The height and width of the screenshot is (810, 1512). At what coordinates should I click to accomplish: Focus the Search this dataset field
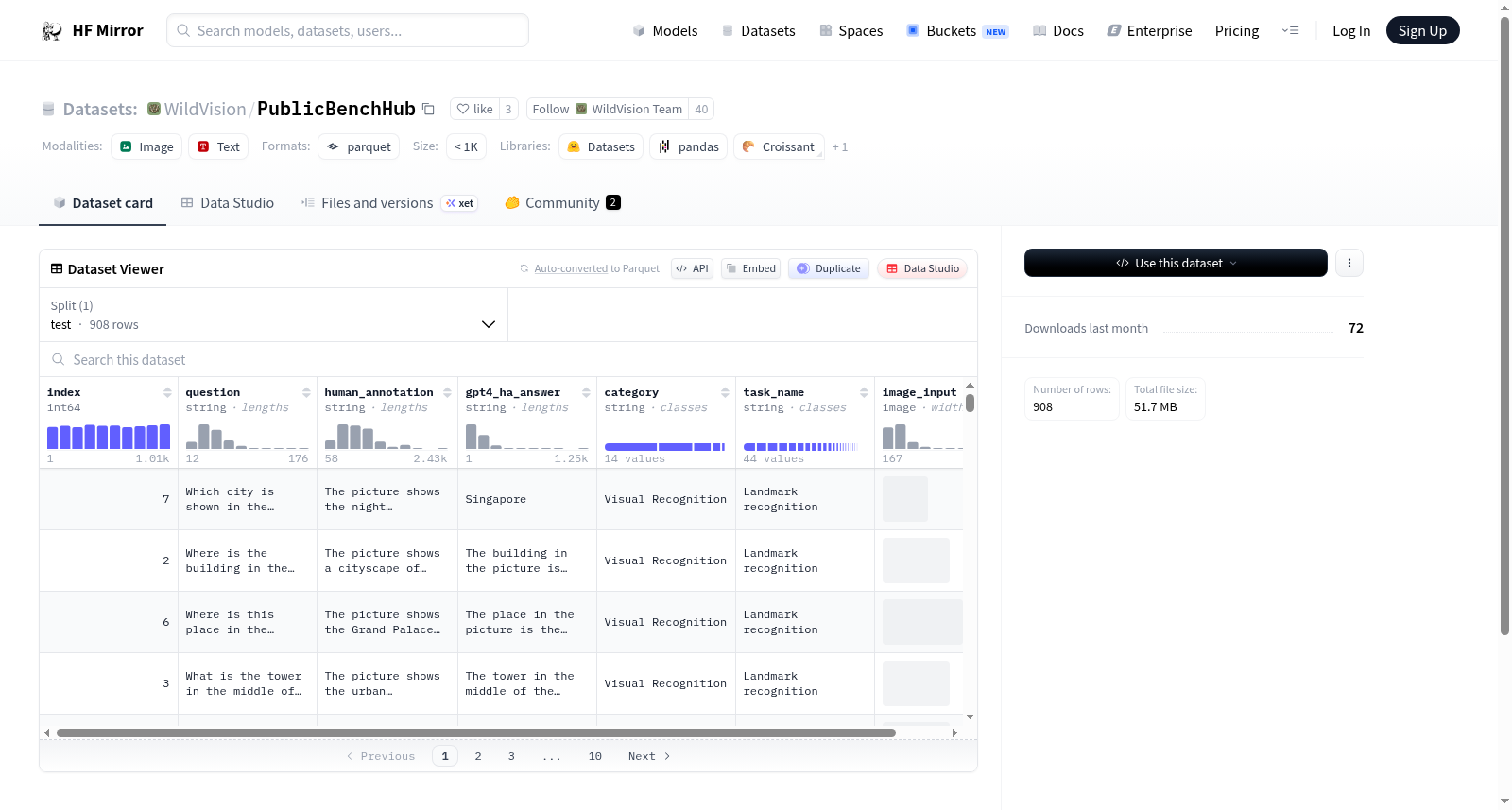click(x=508, y=360)
